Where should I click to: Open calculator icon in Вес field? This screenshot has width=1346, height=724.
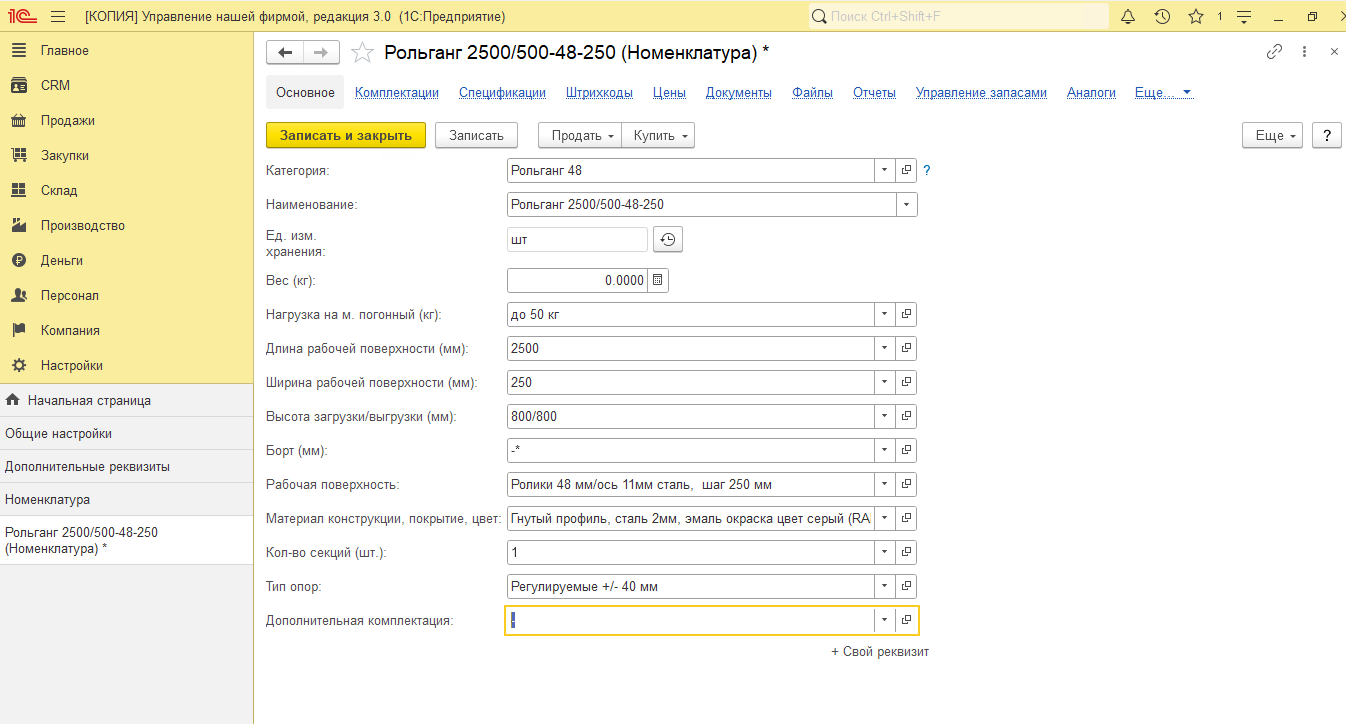[x=657, y=281]
